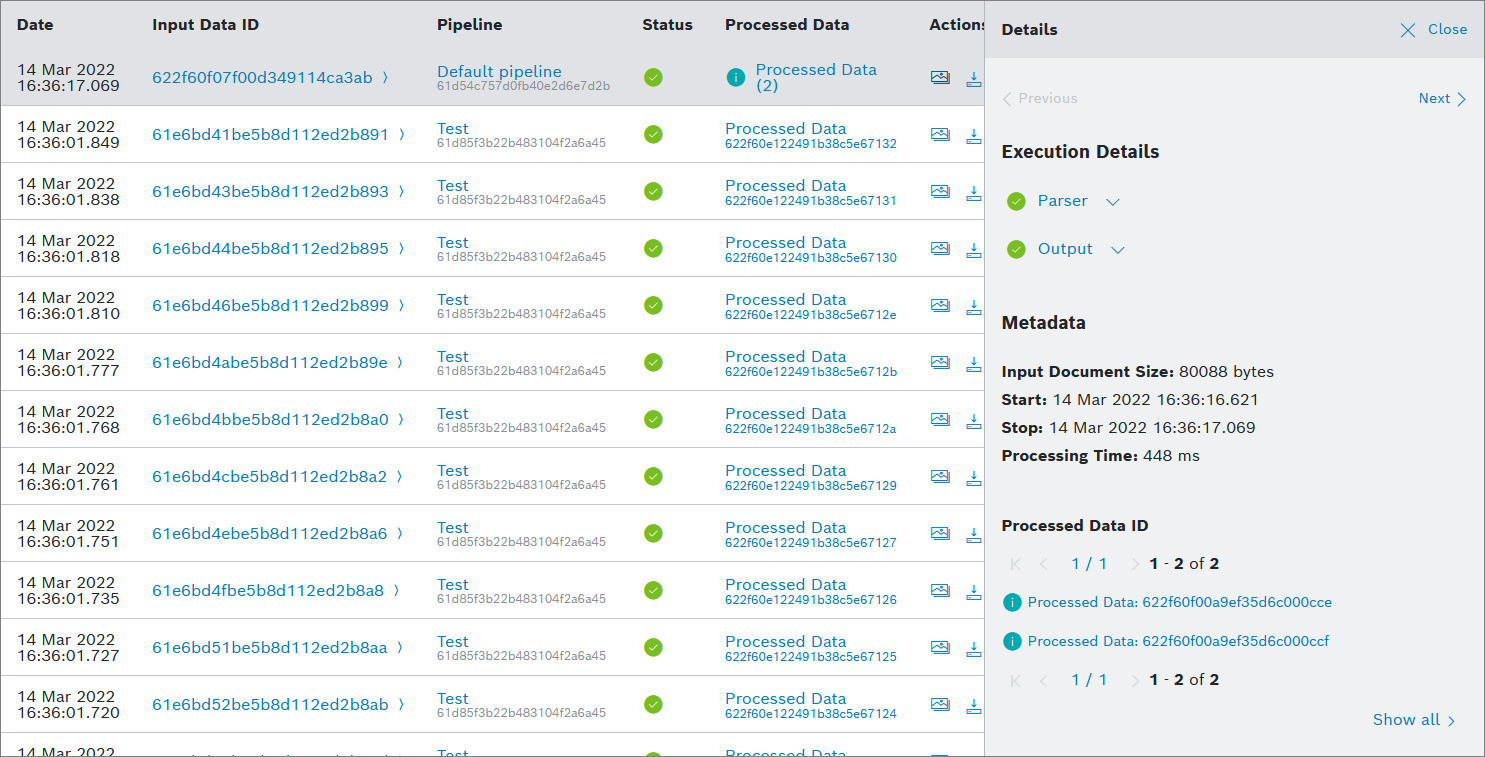Click info icon next to Processed Data ending cce
1485x757 pixels.
[x=1012, y=603]
